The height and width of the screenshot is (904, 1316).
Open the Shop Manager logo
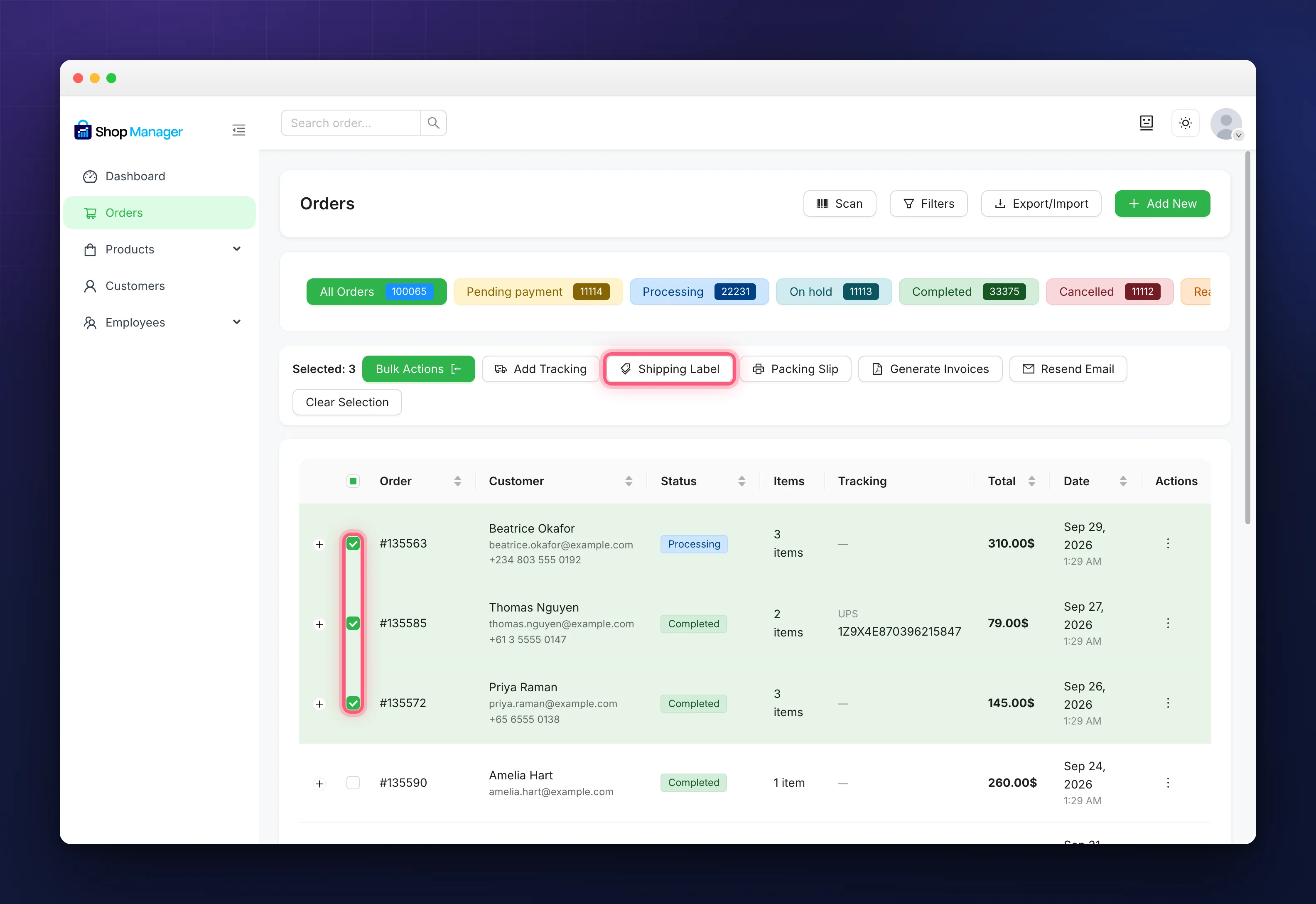tap(128, 131)
